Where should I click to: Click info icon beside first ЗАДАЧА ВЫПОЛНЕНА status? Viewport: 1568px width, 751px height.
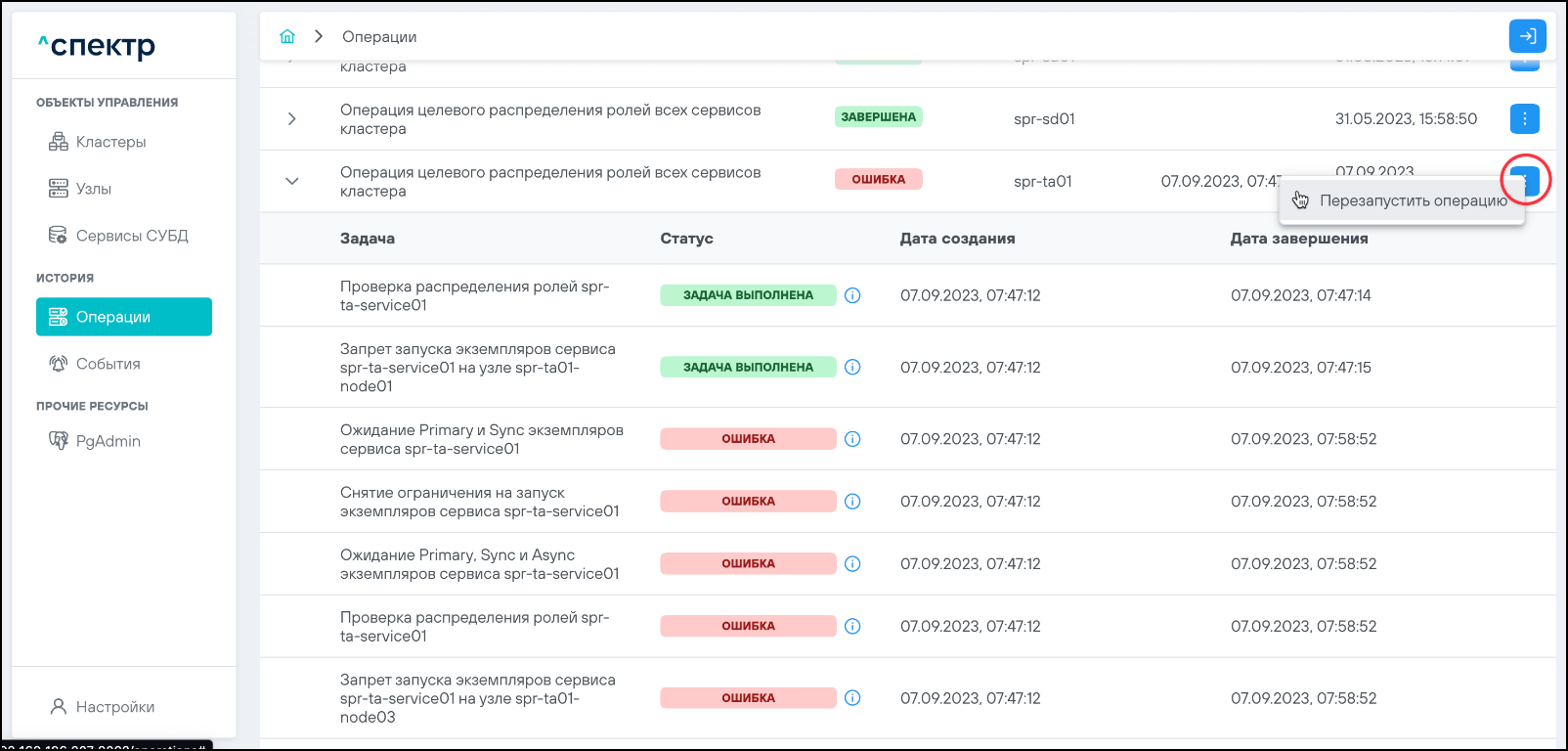point(852,295)
